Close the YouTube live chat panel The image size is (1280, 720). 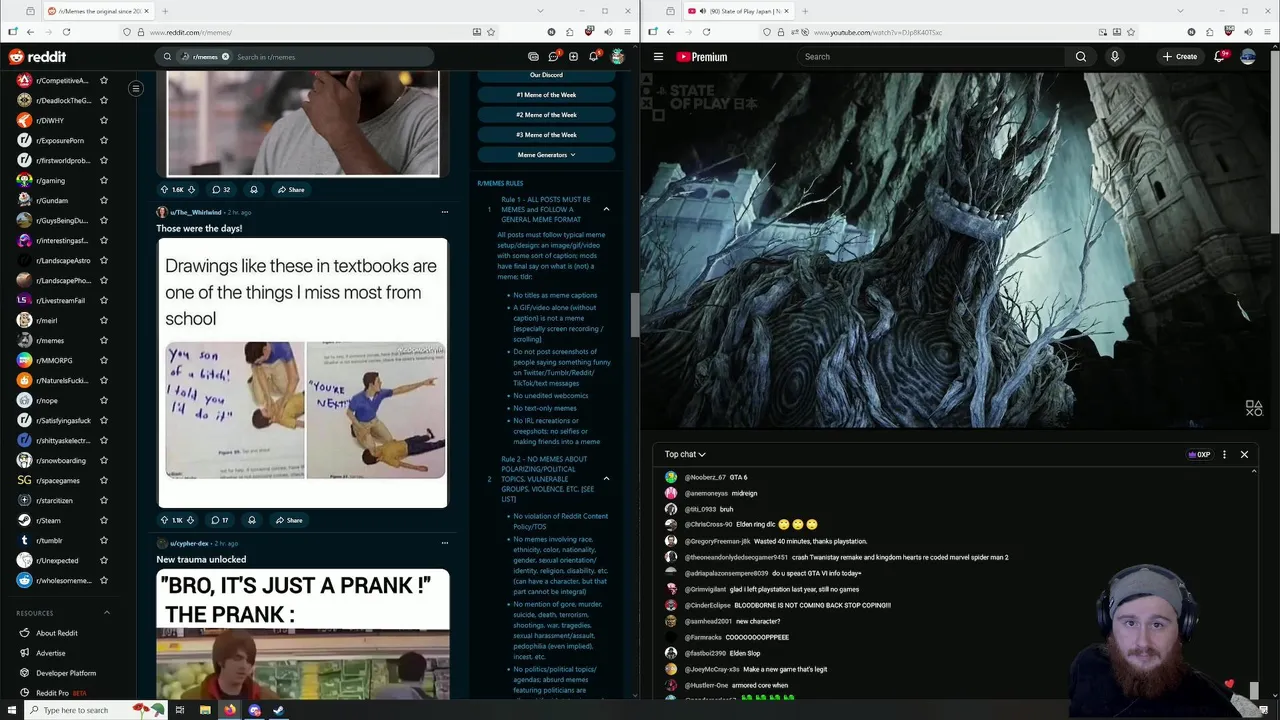(x=1244, y=455)
